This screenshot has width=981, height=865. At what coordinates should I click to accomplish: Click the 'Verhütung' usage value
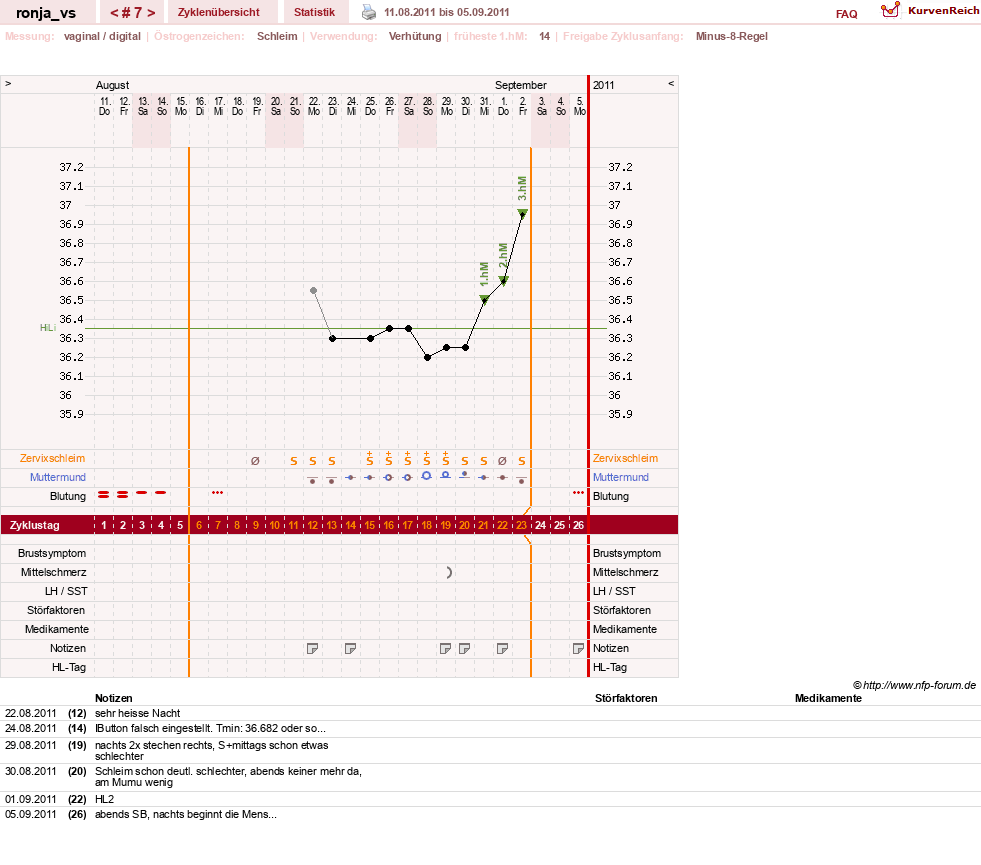415,36
